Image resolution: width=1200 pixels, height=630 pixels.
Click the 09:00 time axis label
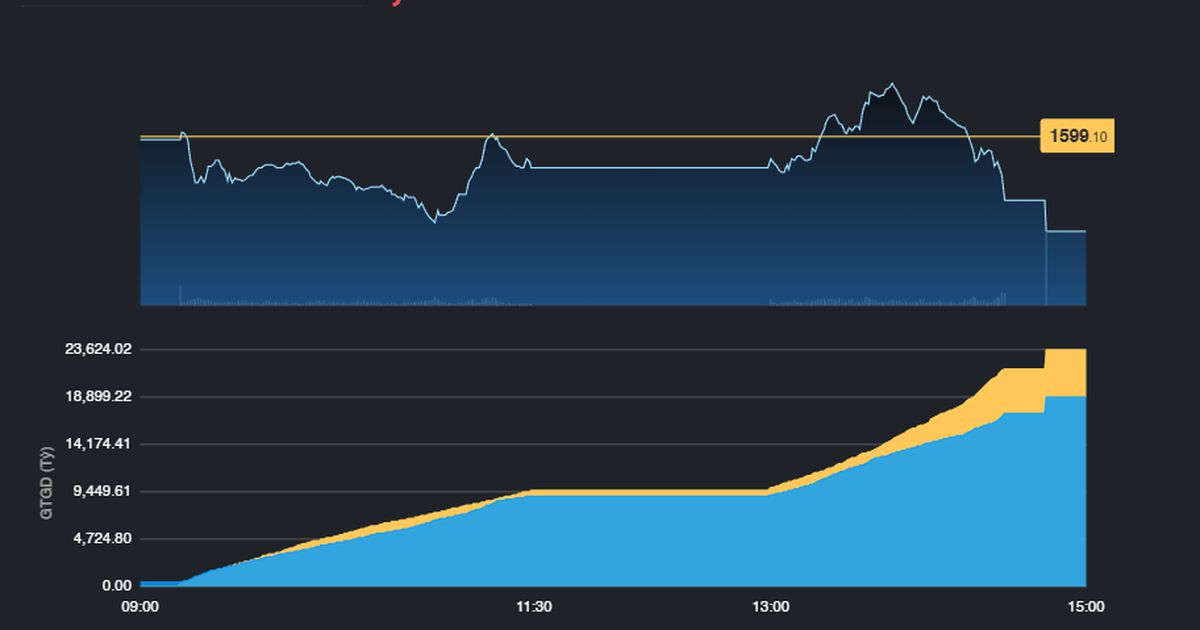point(140,606)
